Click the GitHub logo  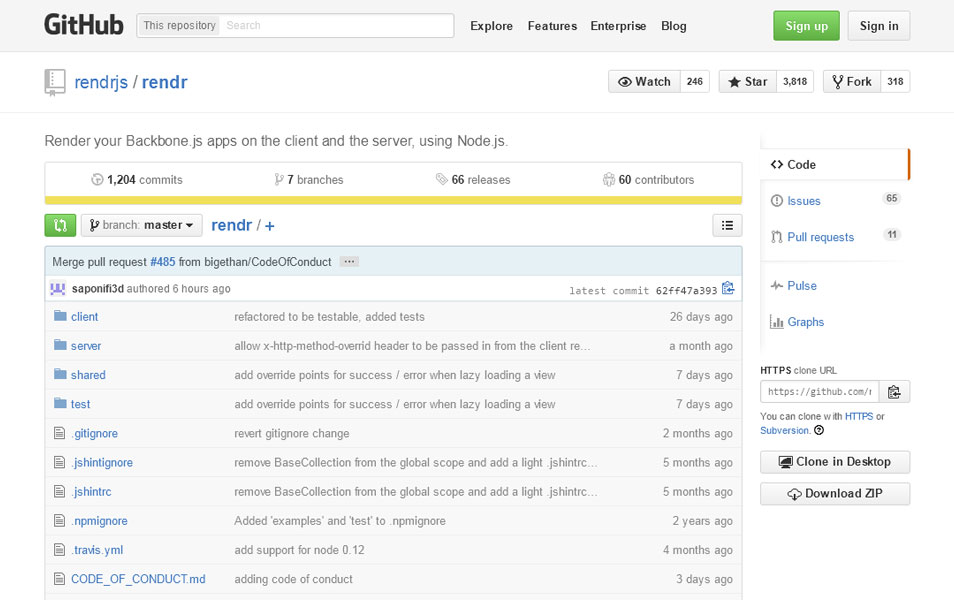pyautogui.click(x=84, y=26)
